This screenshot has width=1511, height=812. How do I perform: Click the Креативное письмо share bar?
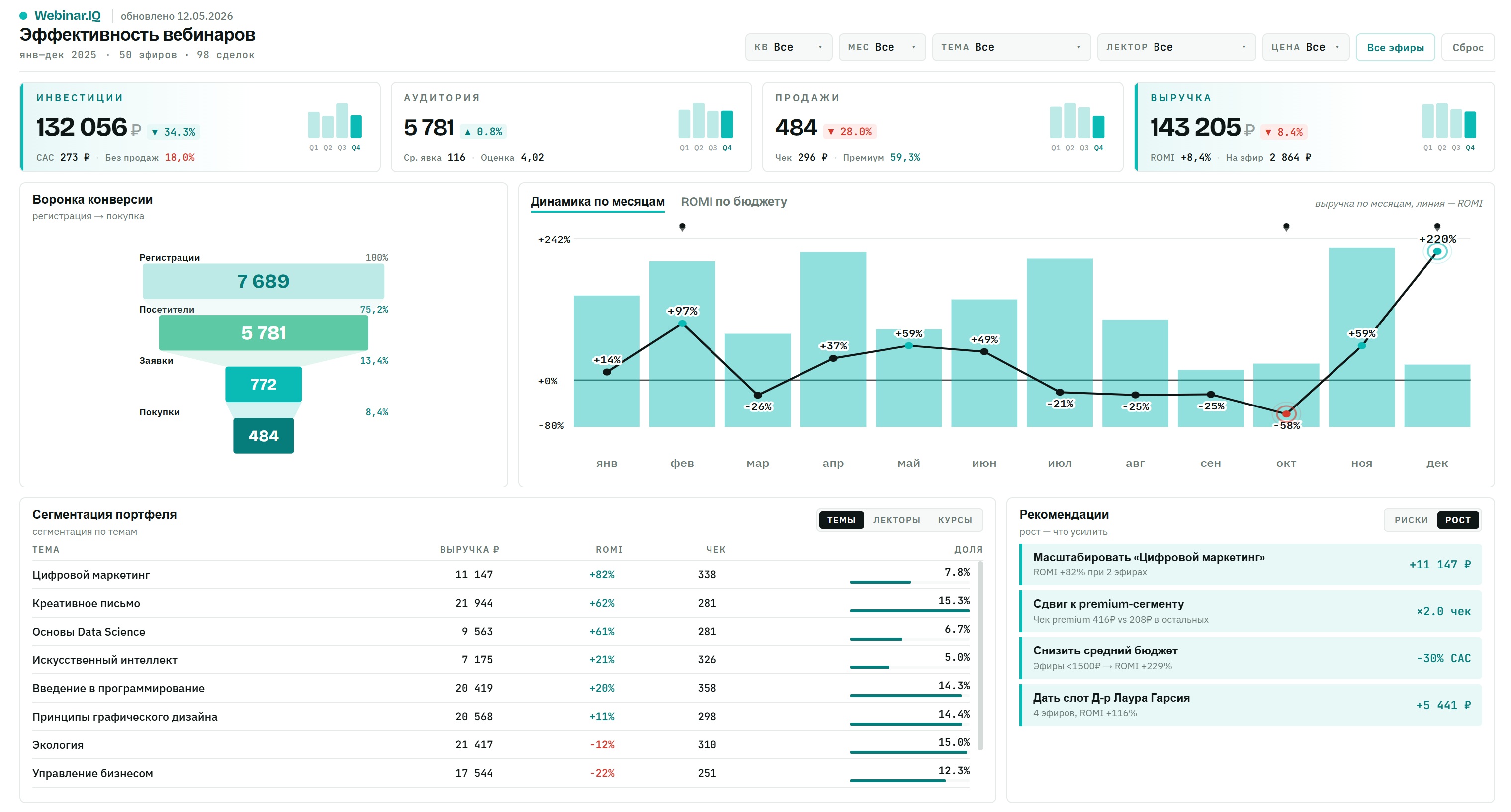pyautogui.click(x=909, y=610)
